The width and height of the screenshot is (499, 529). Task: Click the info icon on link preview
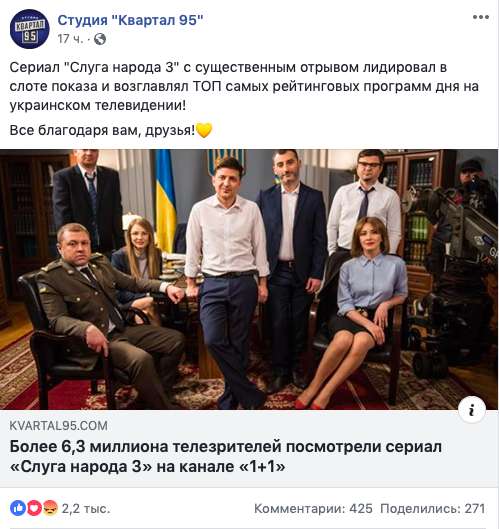coord(472,410)
